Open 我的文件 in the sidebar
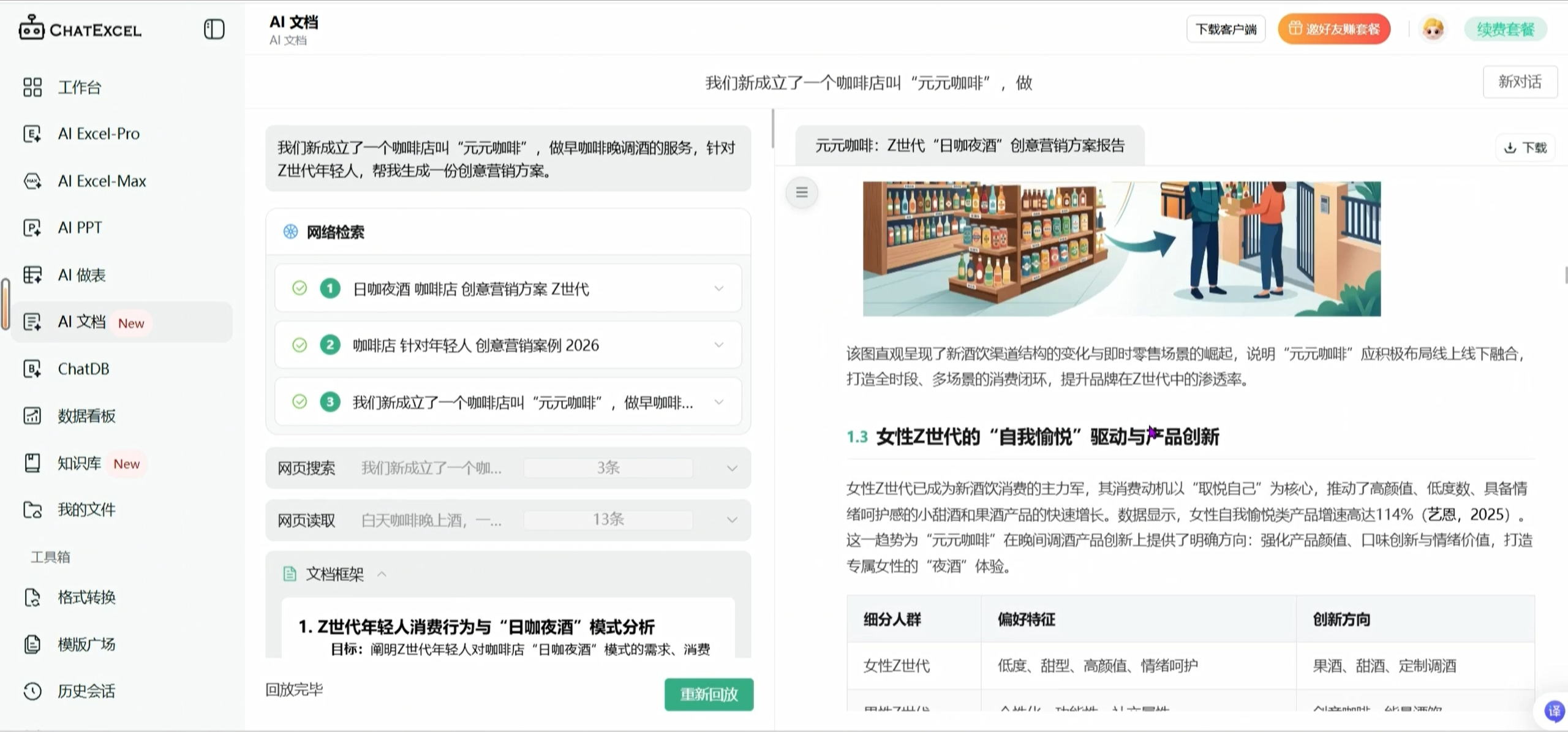Image resolution: width=1568 pixels, height=732 pixels. click(86, 510)
